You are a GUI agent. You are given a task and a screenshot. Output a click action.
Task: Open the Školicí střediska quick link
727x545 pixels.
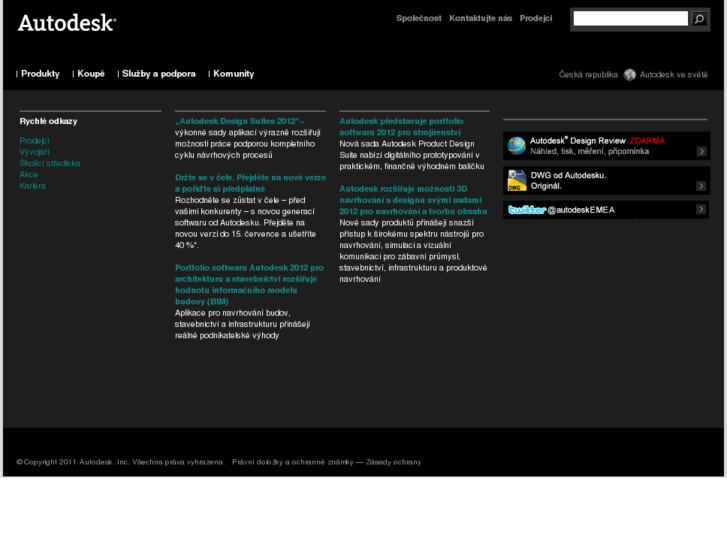50,163
